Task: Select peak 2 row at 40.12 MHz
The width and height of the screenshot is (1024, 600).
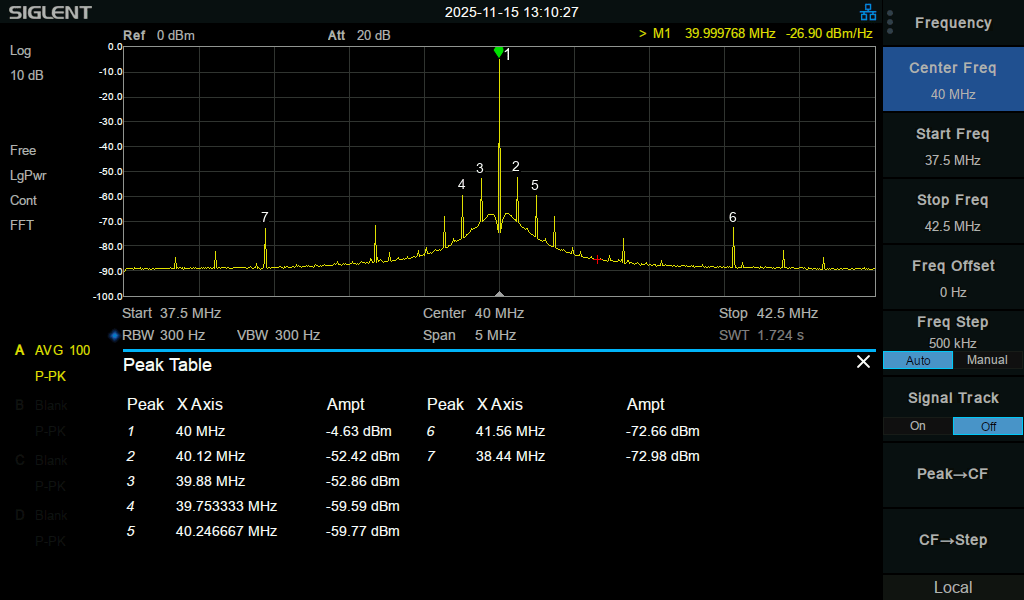Action: click(263, 456)
